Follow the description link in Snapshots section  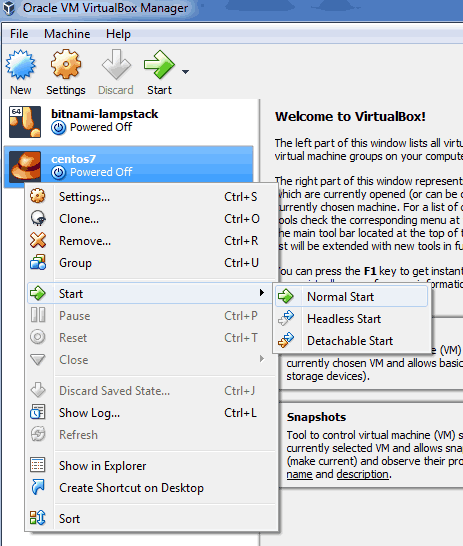pyautogui.click(x=362, y=474)
